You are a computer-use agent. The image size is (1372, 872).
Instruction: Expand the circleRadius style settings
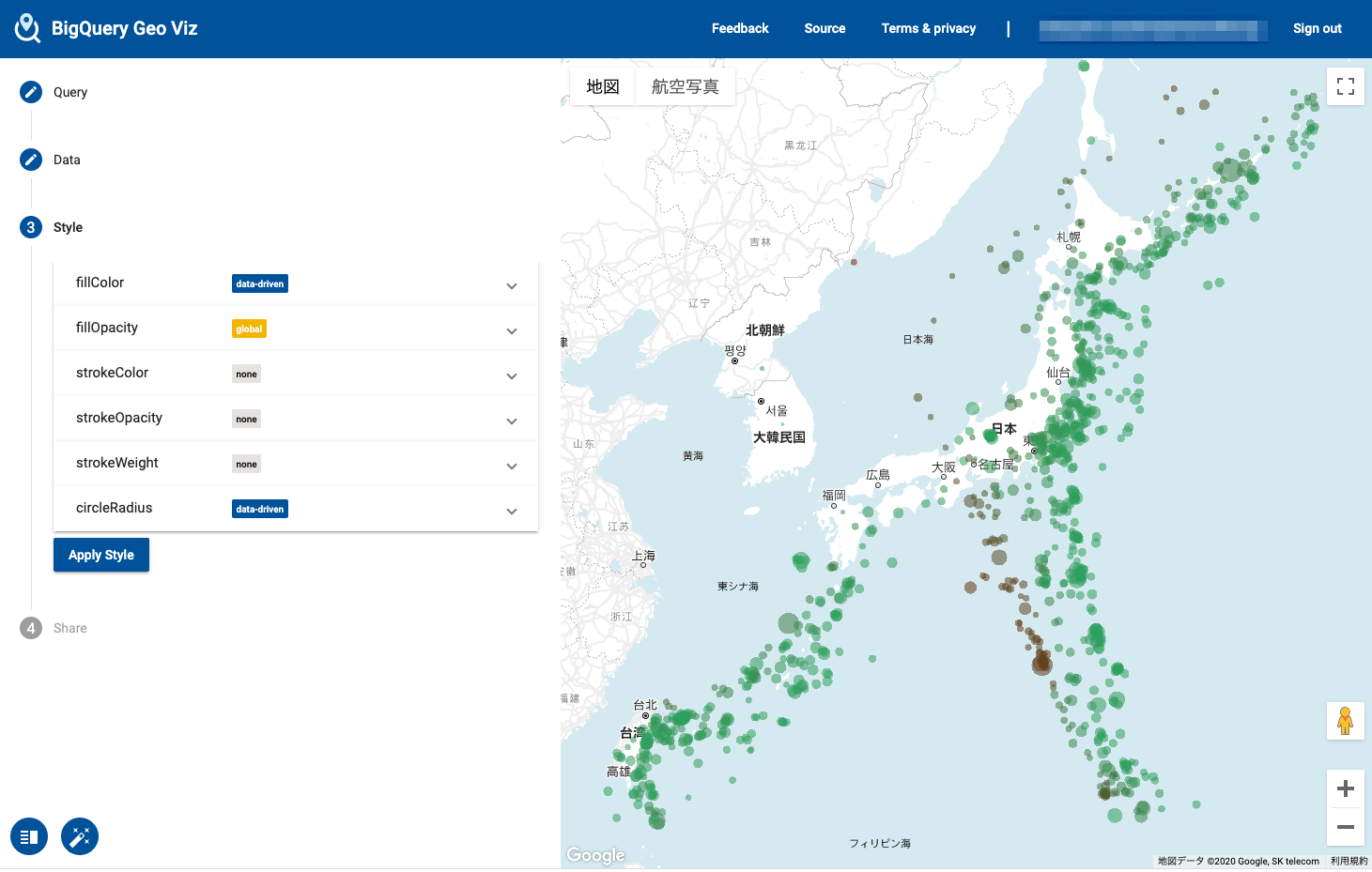coord(512,511)
